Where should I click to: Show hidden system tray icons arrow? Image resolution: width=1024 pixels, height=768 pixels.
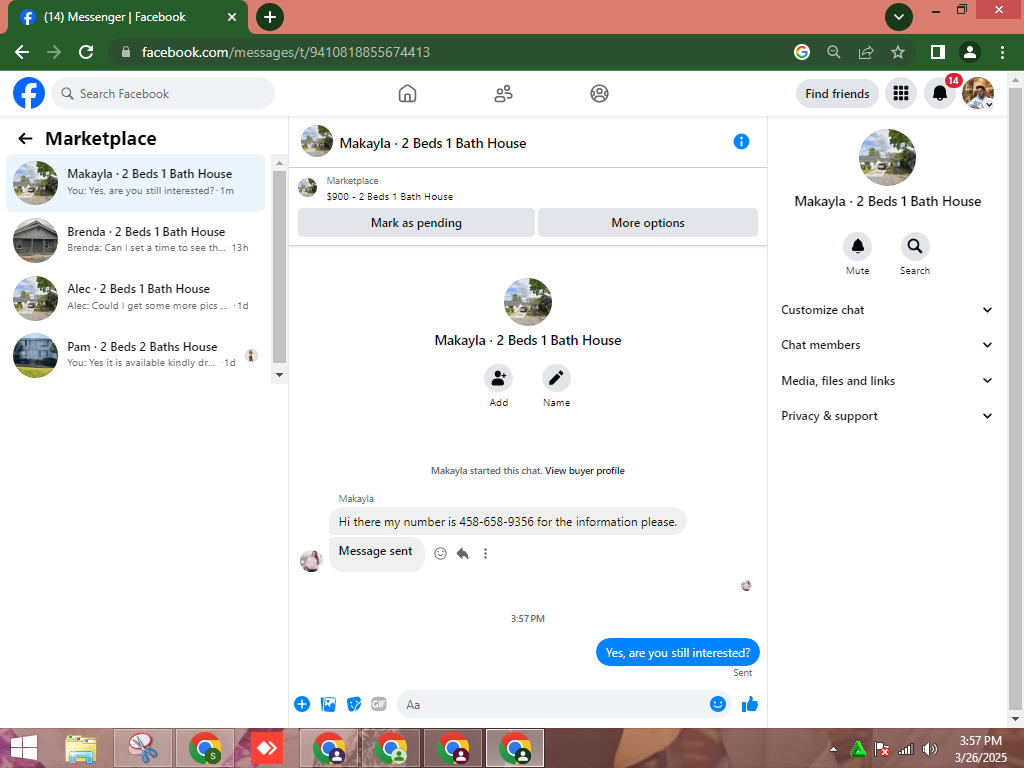click(x=833, y=749)
